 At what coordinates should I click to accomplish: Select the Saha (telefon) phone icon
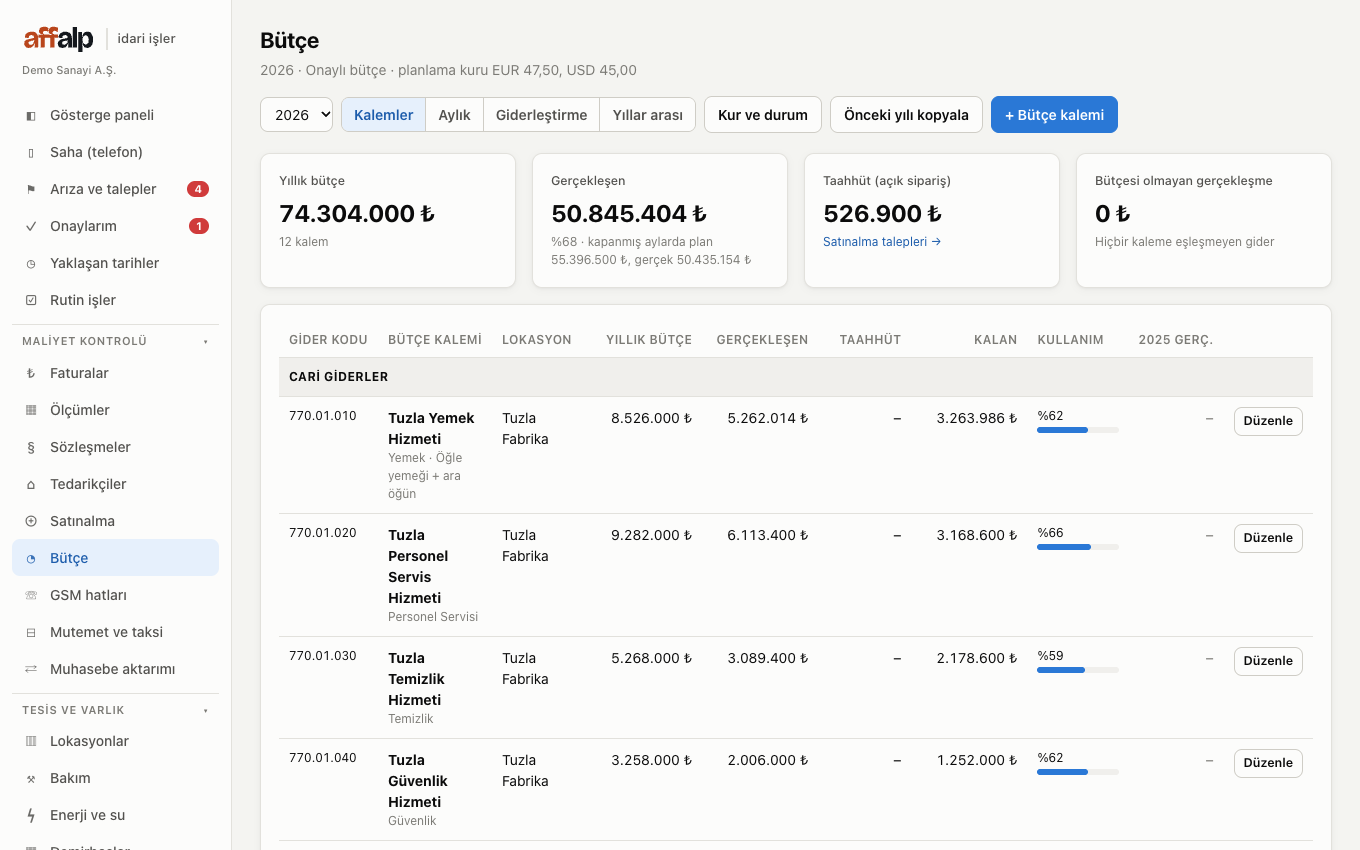pos(31,152)
